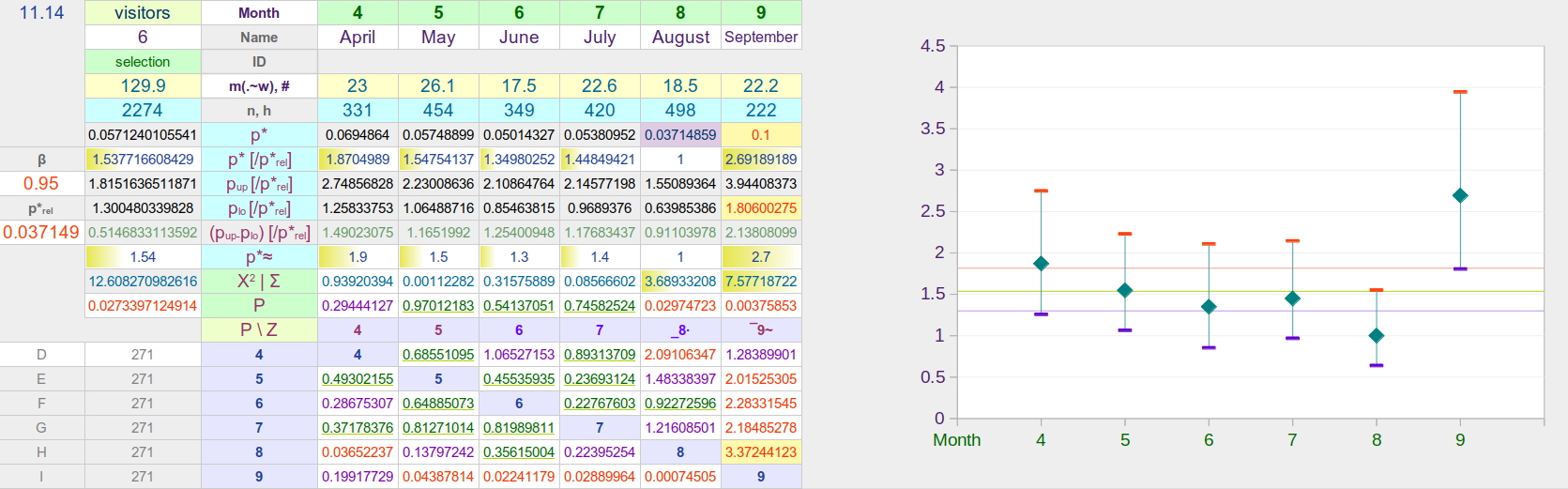Click the green 'selection' cell
The width and height of the screenshot is (1568, 489).
143,62
